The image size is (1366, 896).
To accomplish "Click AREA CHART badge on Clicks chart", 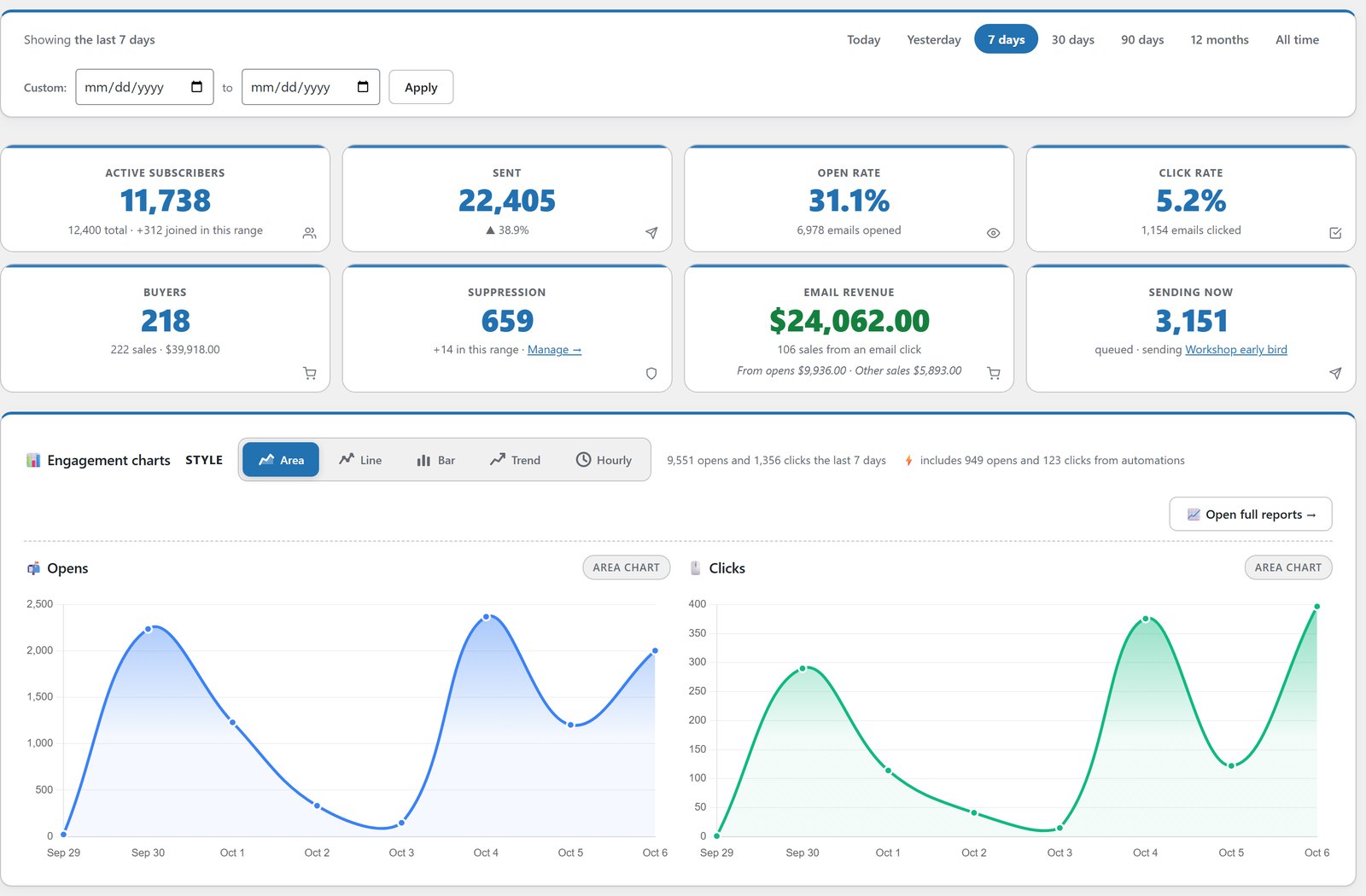I will click(x=1287, y=567).
